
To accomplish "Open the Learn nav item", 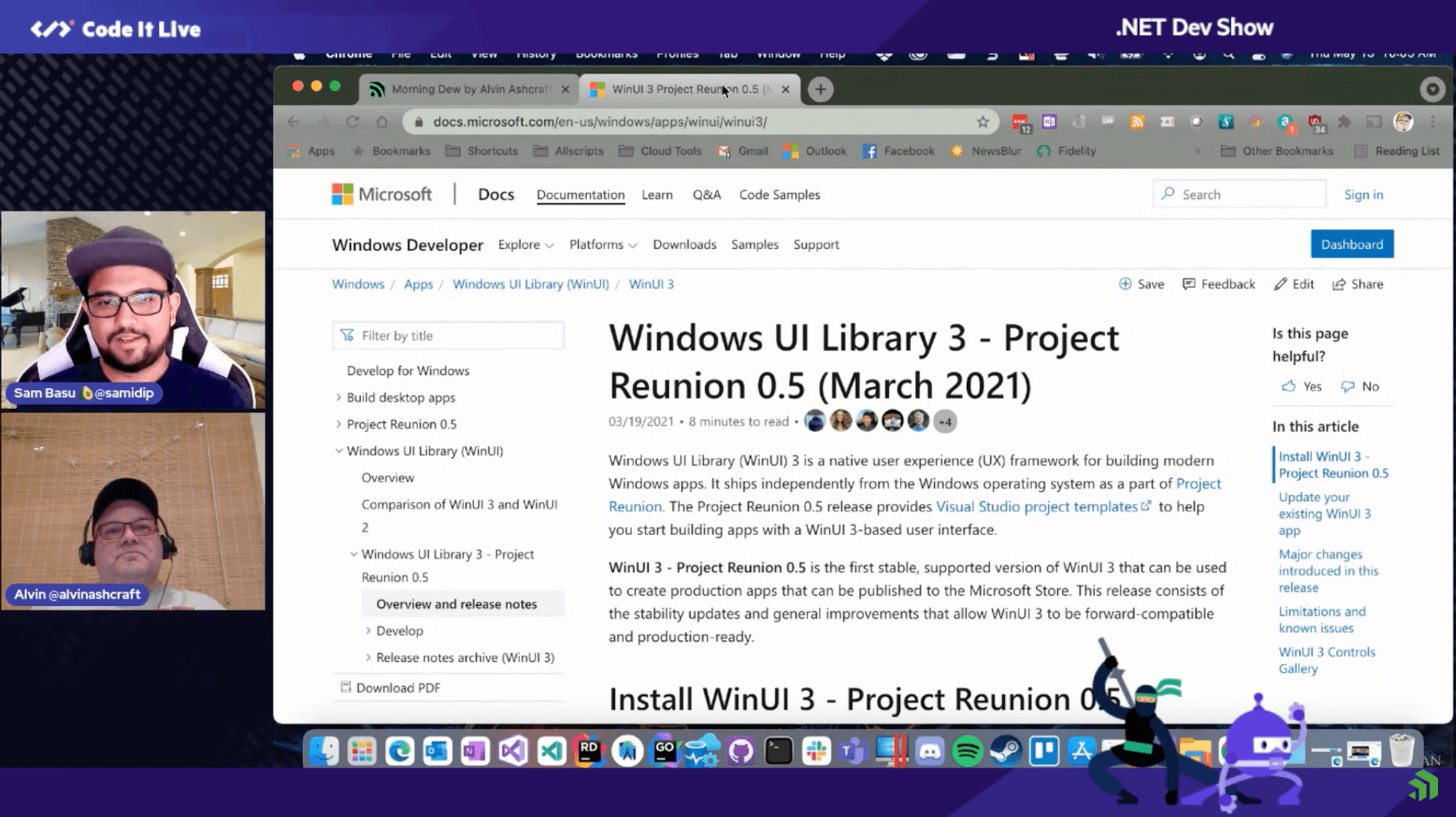I will coord(657,195).
